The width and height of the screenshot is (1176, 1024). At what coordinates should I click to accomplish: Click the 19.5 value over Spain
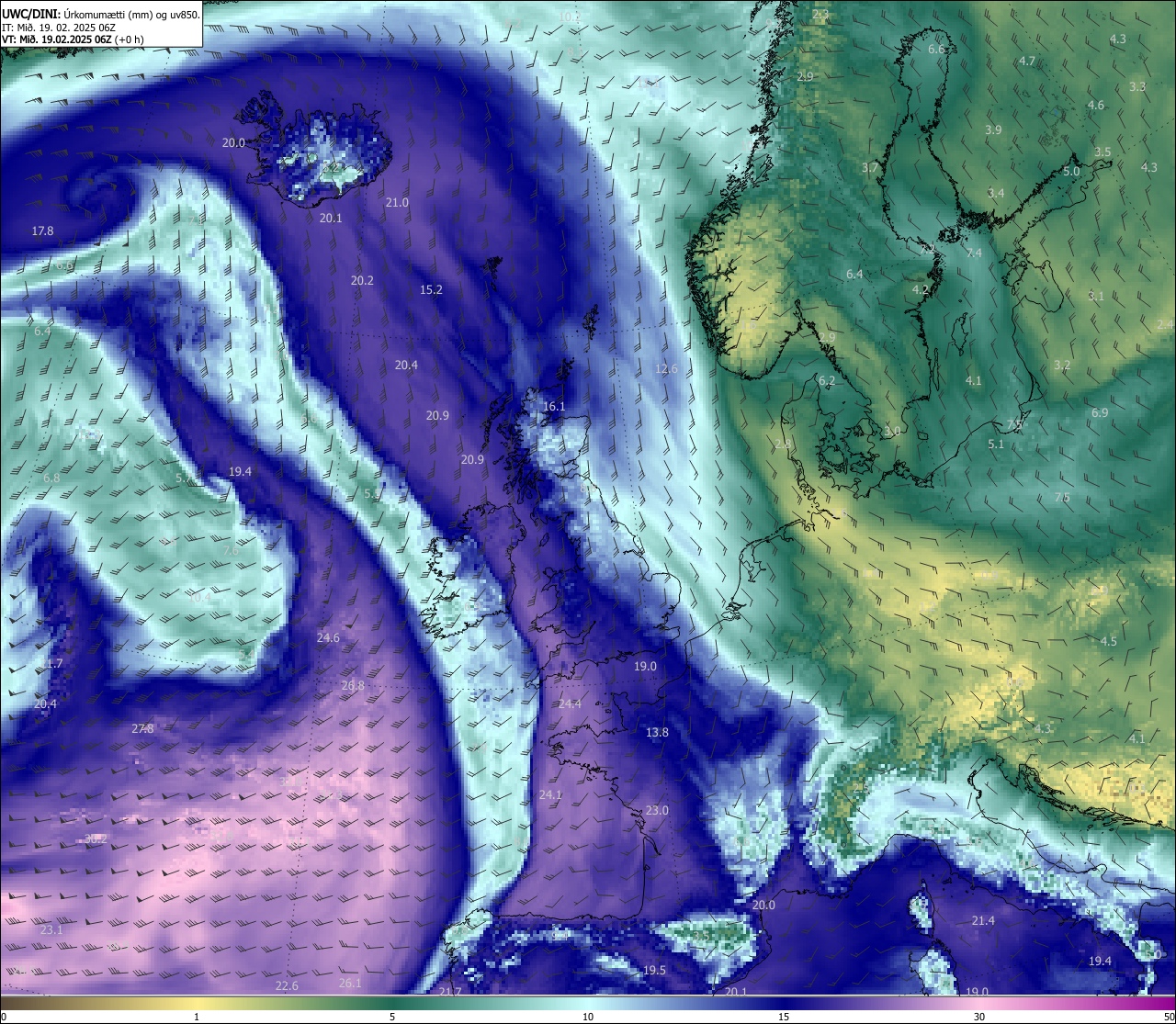[x=654, y=970]
